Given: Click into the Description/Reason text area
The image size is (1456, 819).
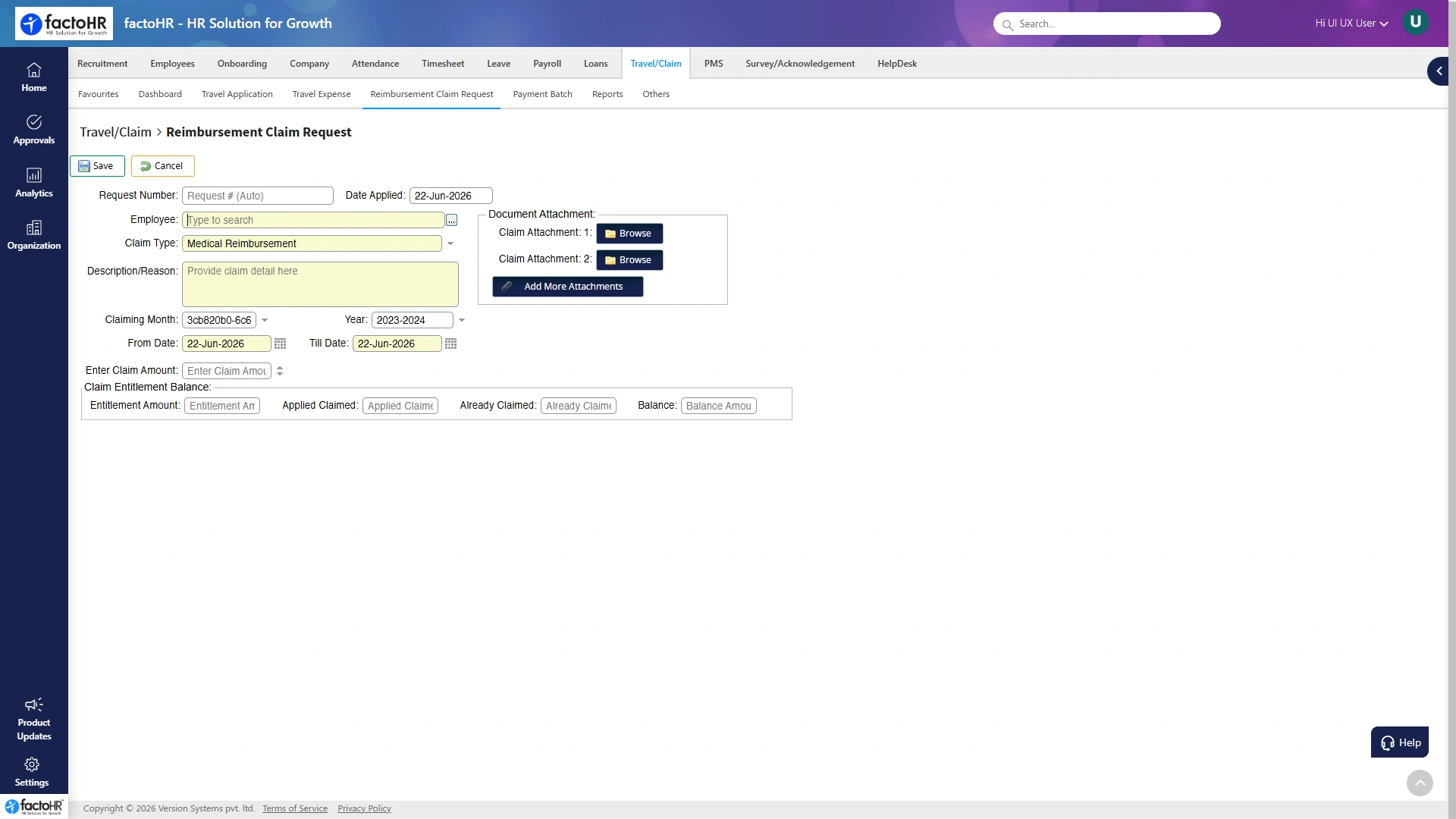Looking at the screenshot, I should pyautogui.click(x=320, y=284).
